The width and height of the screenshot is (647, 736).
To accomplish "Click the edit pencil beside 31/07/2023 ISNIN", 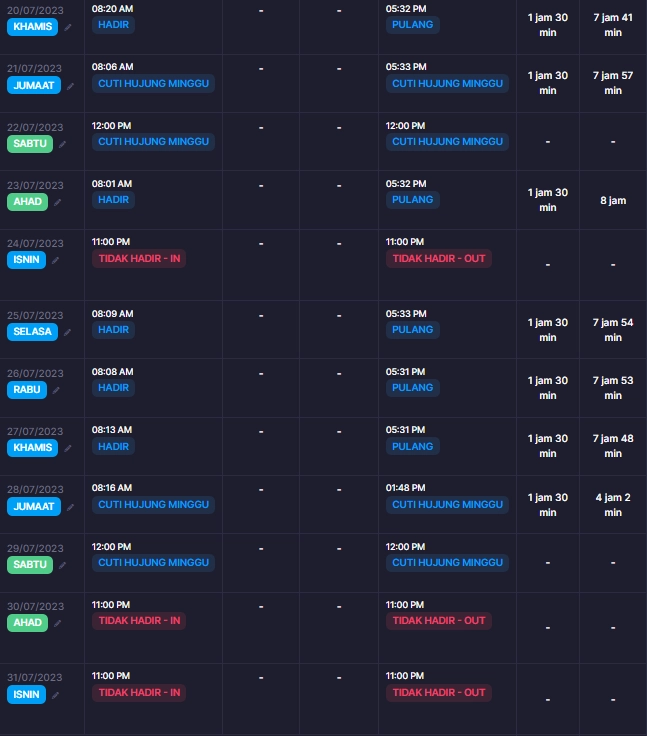I will pyautogui.click(x=55, y=695).
